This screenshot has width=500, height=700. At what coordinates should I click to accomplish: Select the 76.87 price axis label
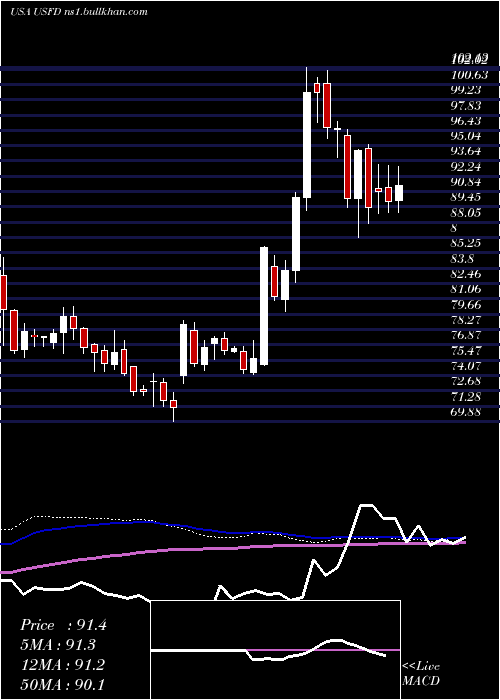pyautogui.click(x=466, y=335)
